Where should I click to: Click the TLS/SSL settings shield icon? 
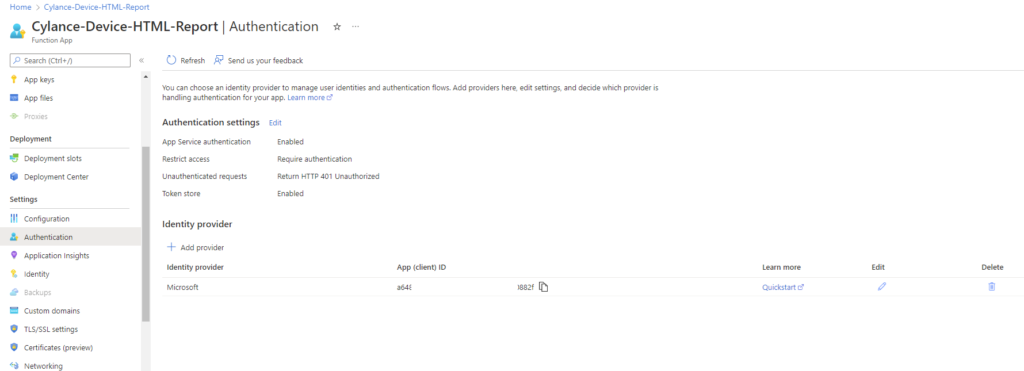[14, 329]
